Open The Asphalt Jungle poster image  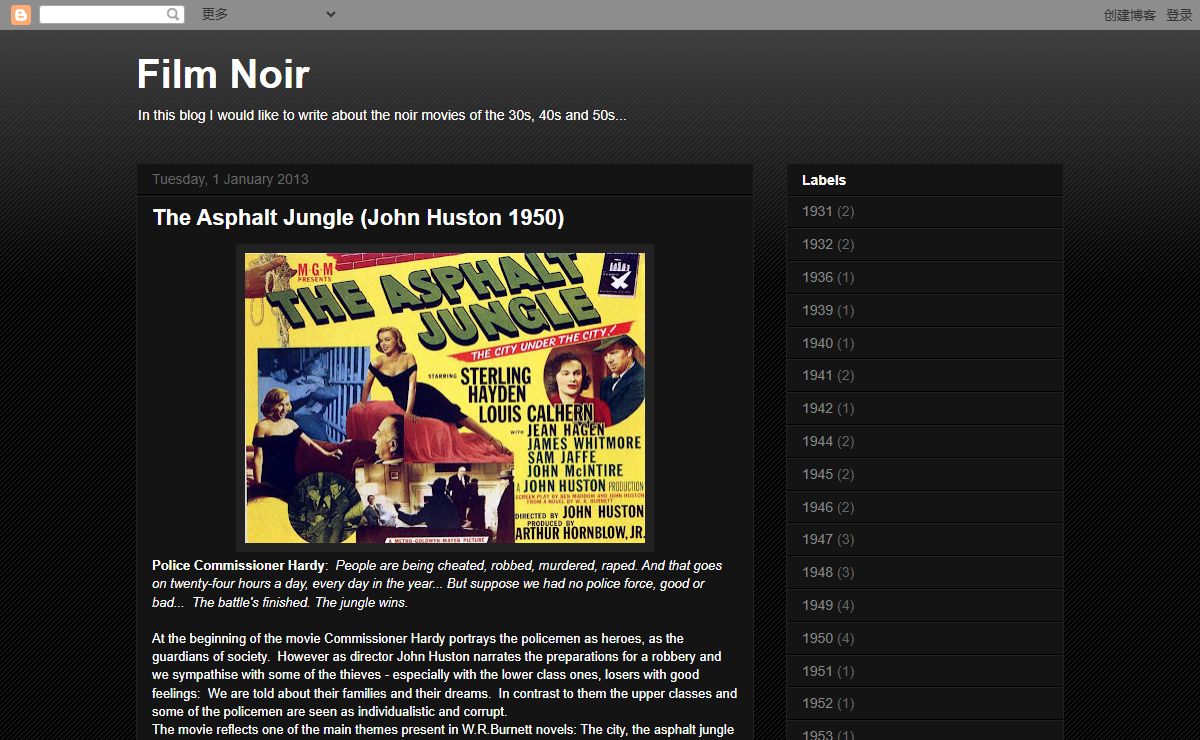click(445, 398)
